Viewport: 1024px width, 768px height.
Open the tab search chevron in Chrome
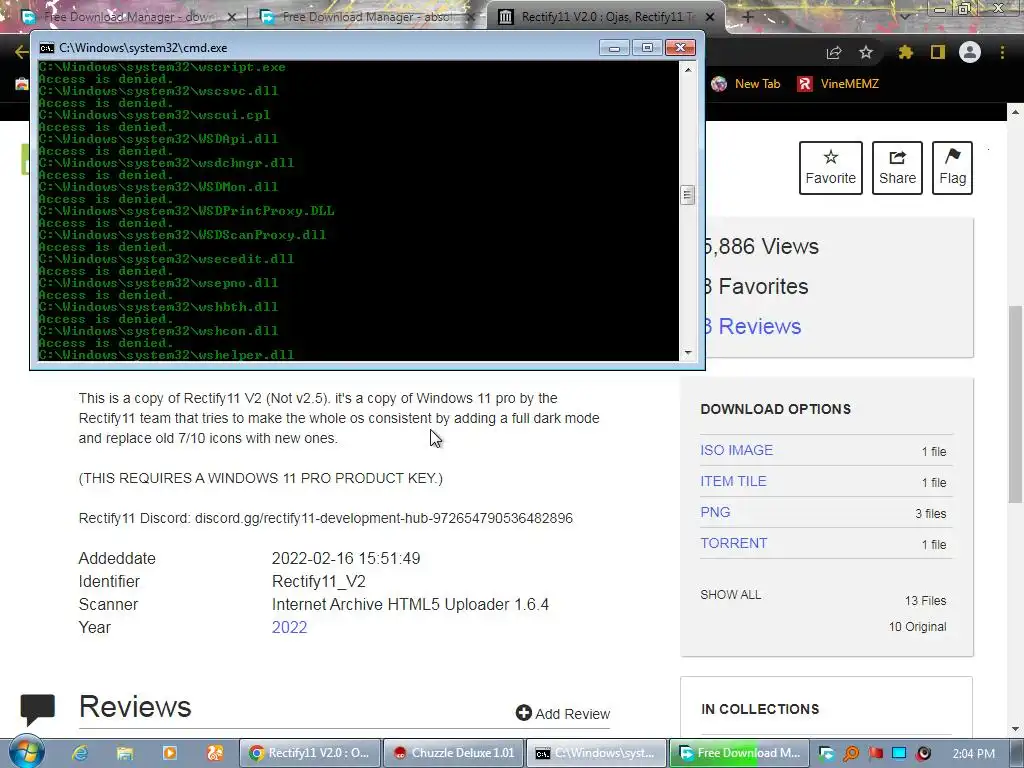904,17
